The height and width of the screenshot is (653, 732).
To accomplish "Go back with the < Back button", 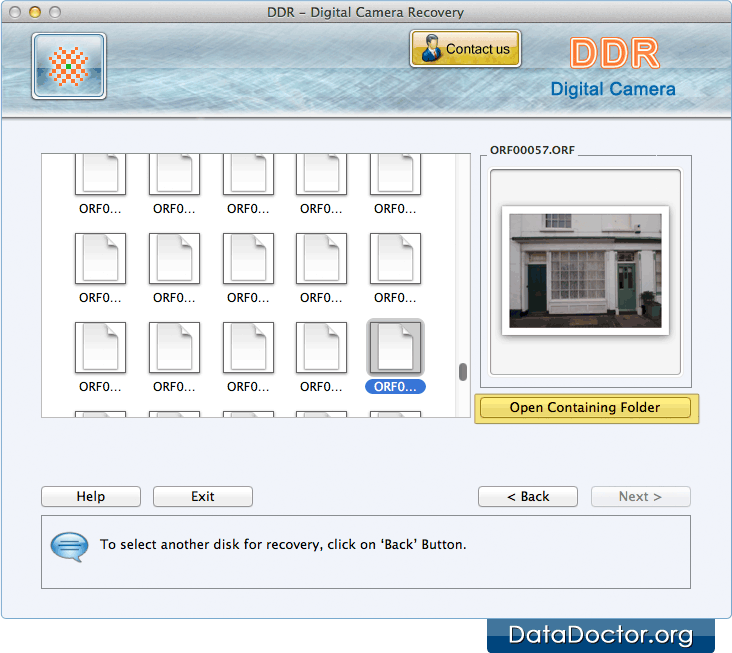I will [528, 496].
